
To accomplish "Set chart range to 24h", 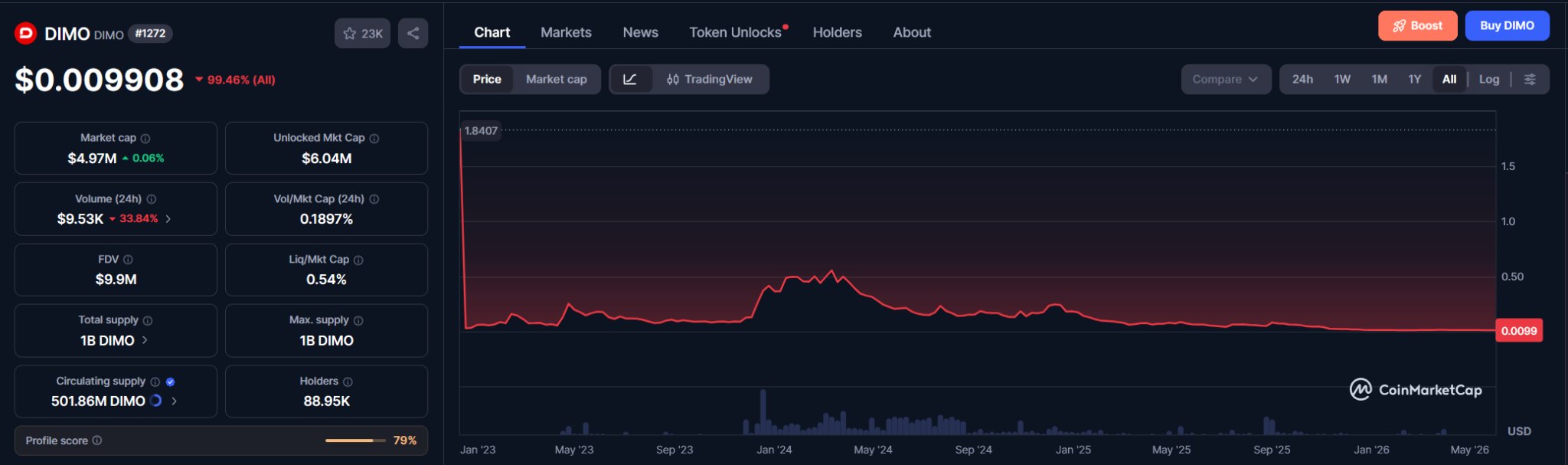I will pos(1302,79).
